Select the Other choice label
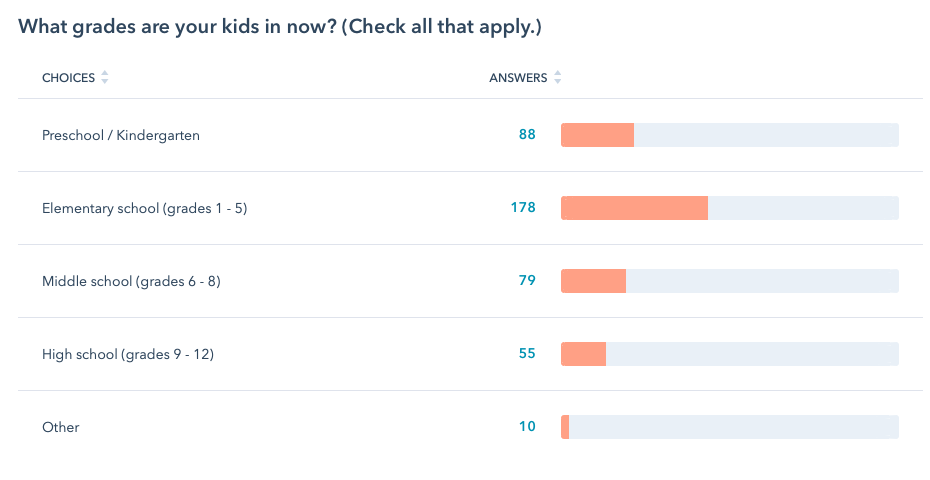This screenshot has height=480, width=930. pos(60,427)
